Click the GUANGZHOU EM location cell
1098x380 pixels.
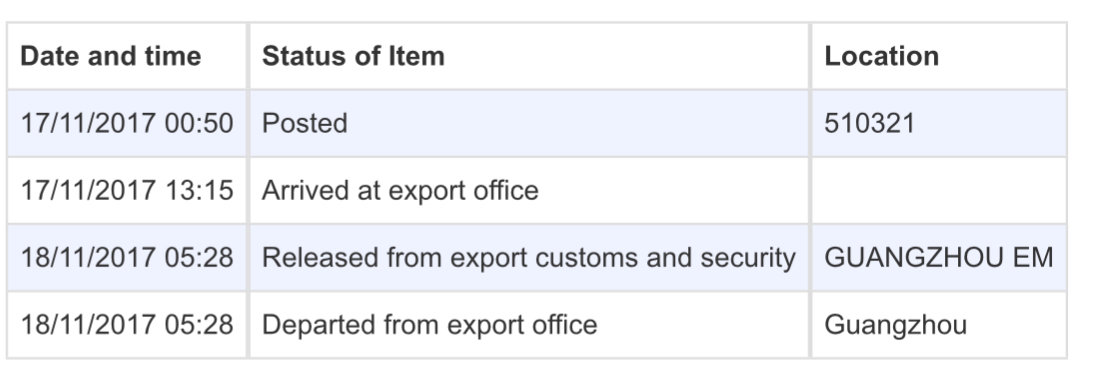click(939, 258)
